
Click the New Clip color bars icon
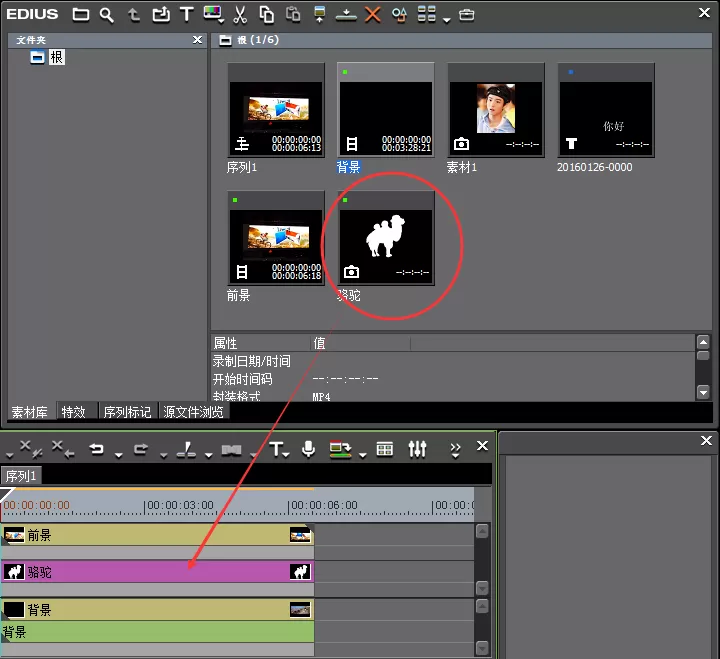click(214, 14)
